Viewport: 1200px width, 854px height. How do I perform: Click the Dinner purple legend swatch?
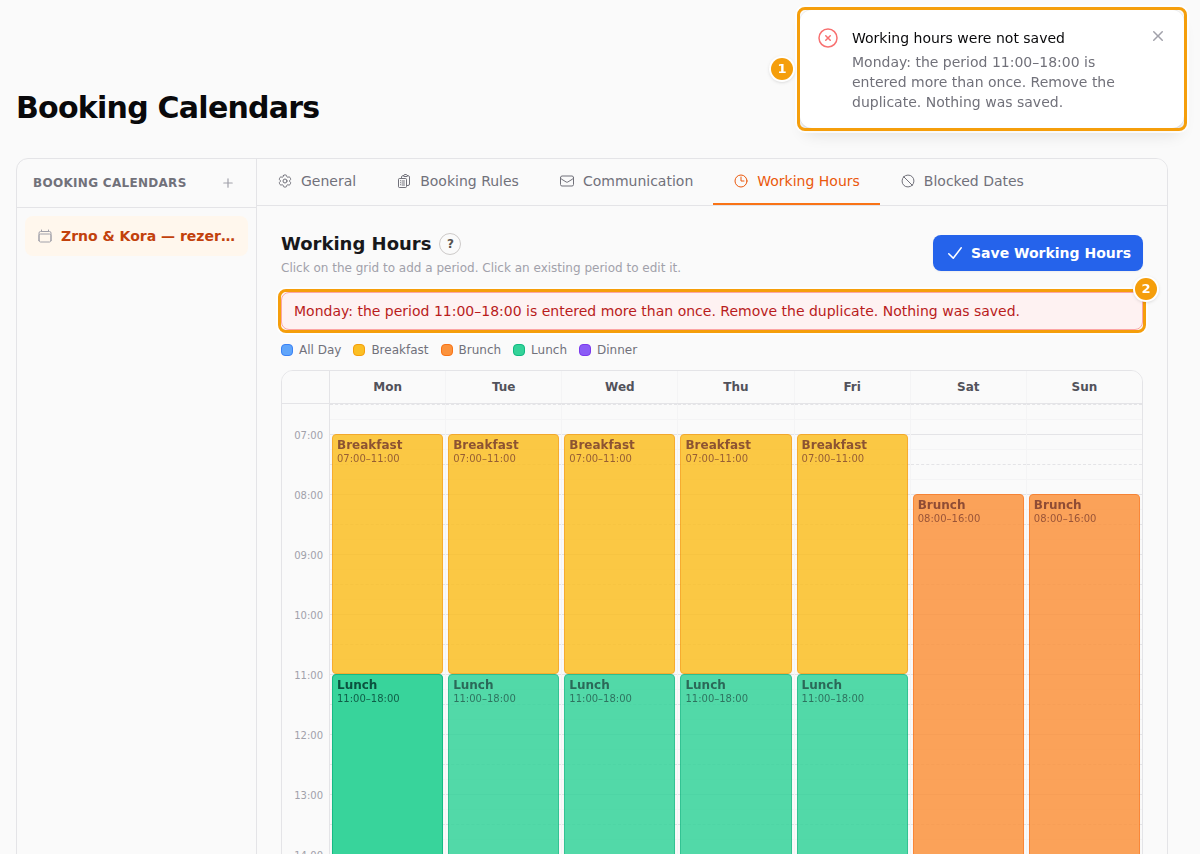pyautogui.click(x=585, y=350)
